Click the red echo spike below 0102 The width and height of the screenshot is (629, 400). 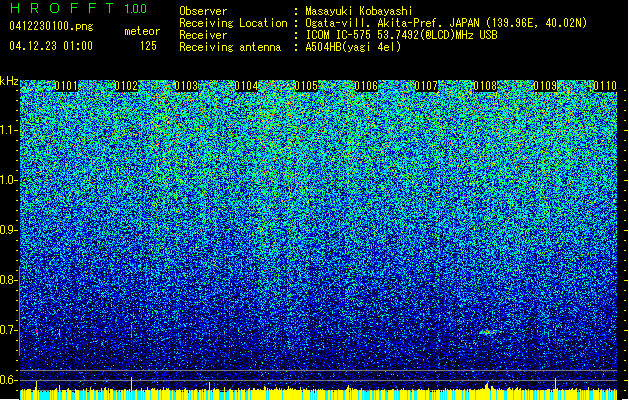[x=132, y=330]
